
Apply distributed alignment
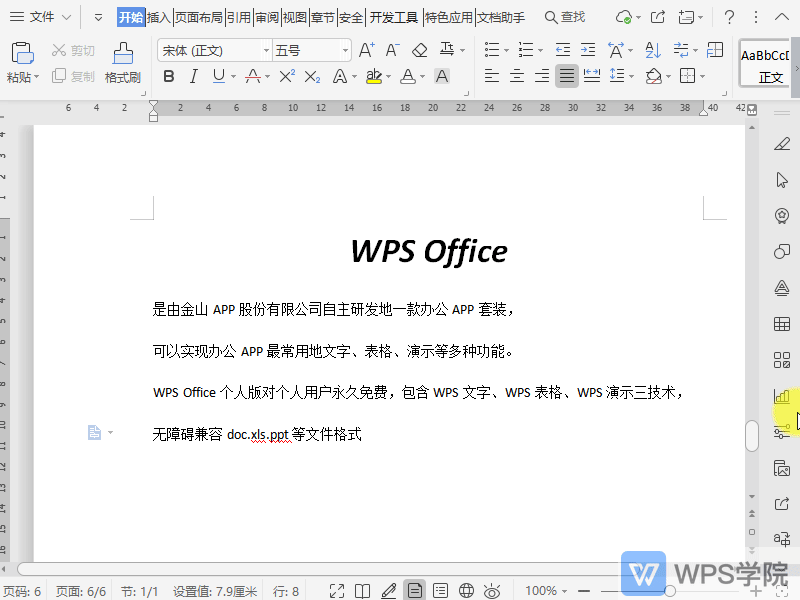(x=591, y=76)
